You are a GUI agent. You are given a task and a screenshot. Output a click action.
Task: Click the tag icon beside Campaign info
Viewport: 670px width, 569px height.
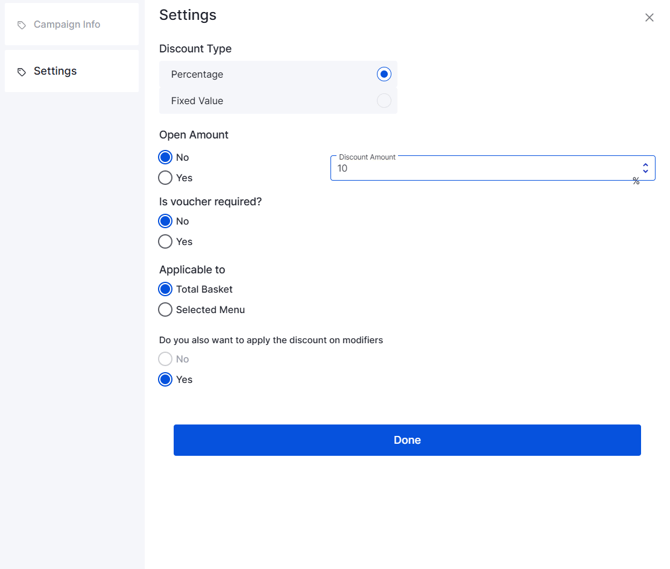(22, 25)
